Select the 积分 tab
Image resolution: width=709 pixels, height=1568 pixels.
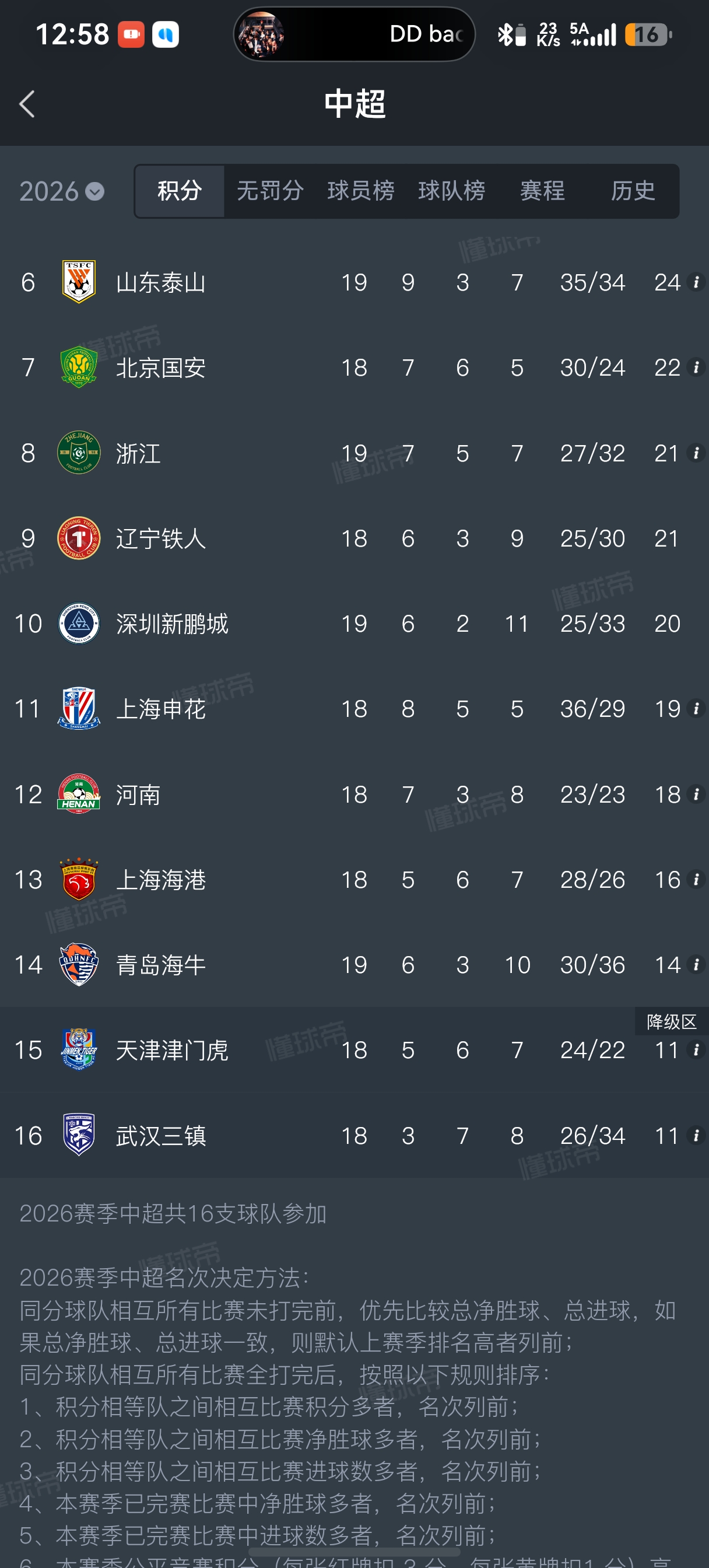click(x=180, y=191)
